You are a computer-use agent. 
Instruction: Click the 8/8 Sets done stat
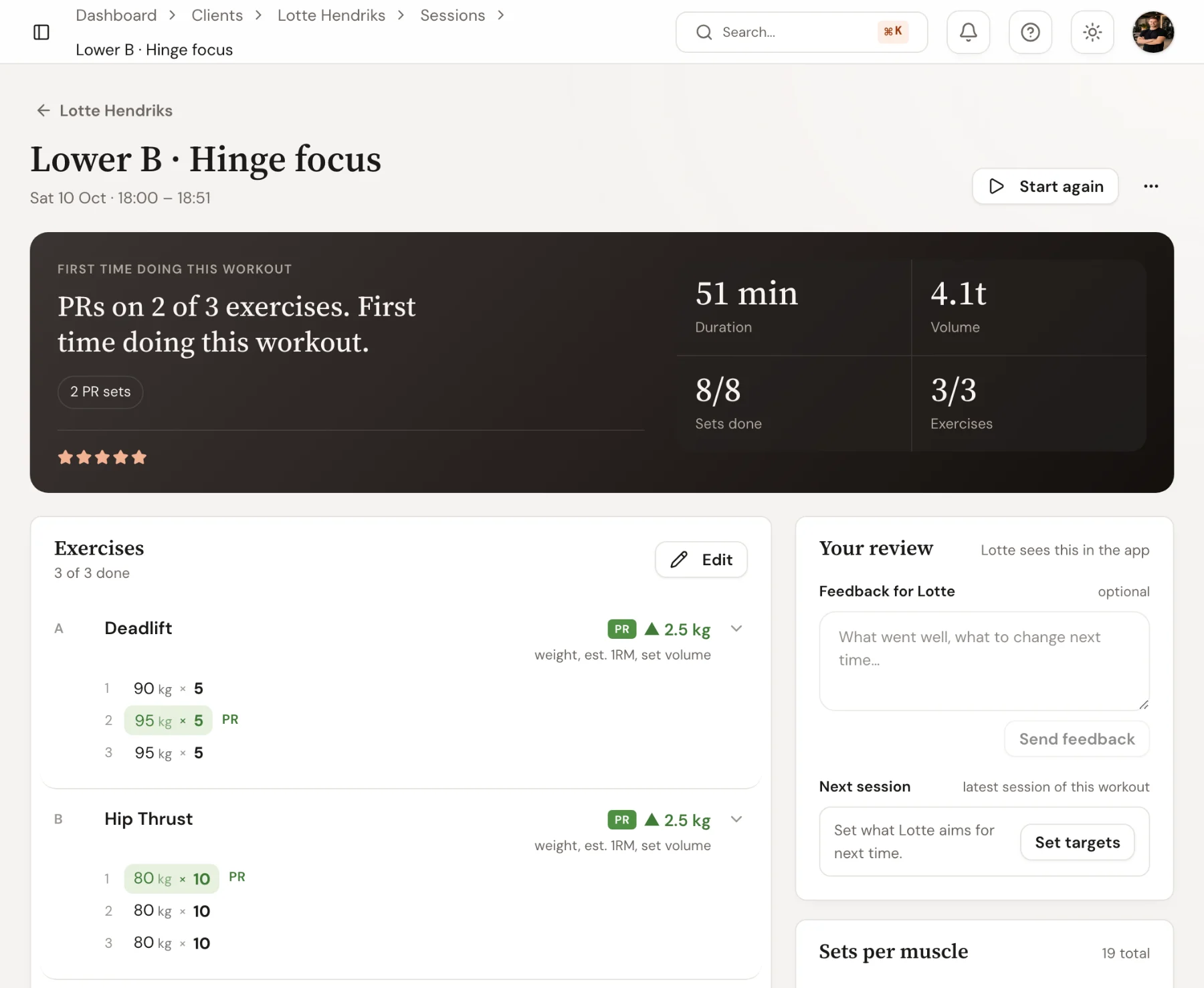point(793,403)
